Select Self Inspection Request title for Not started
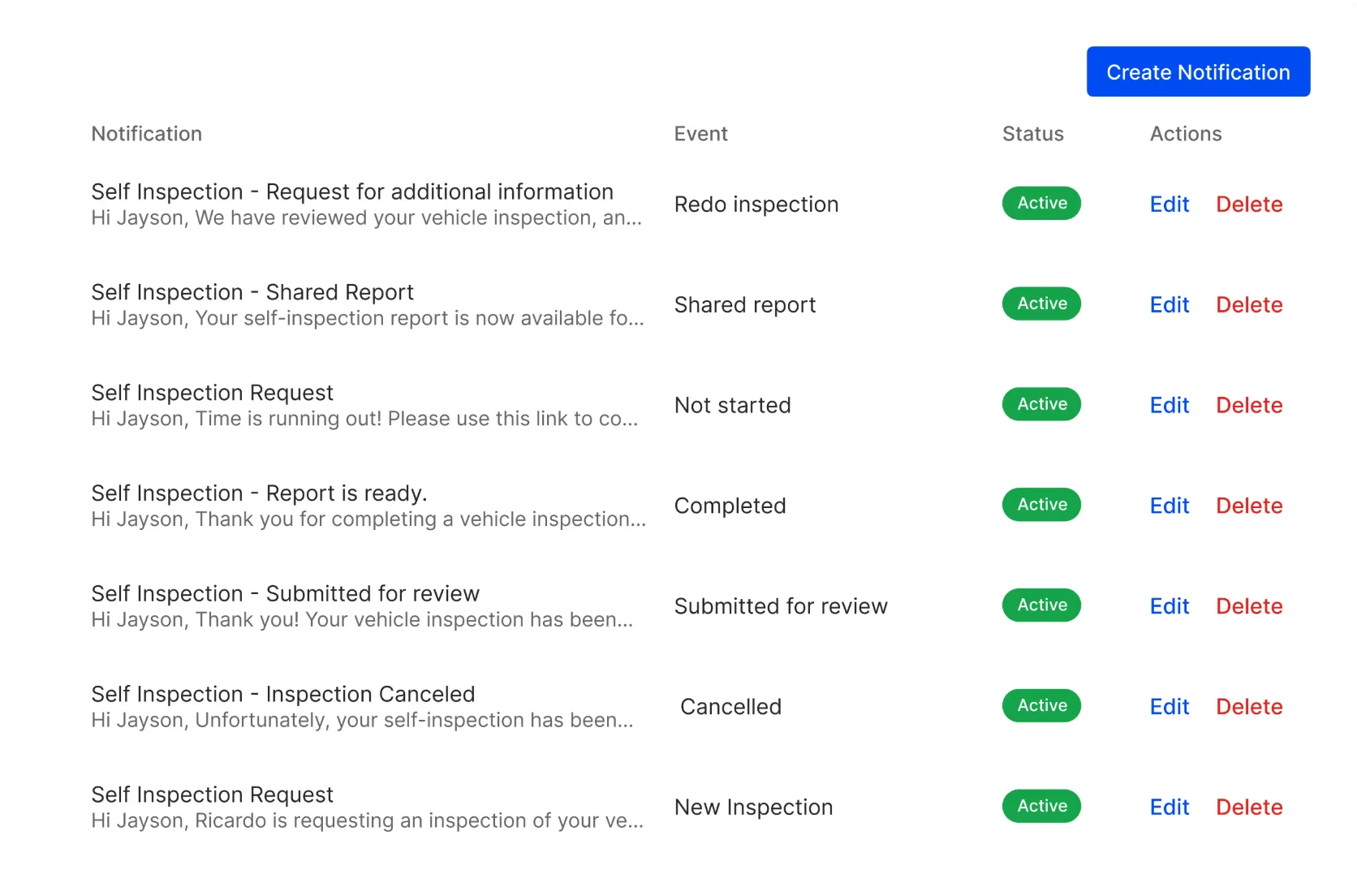 click(212, 393)
